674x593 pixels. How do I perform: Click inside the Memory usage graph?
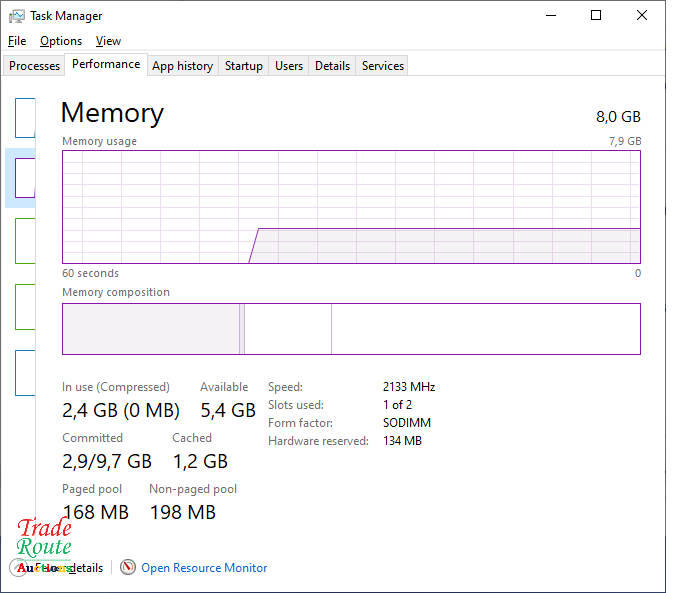pyautogui.click(x=351, y=207)
